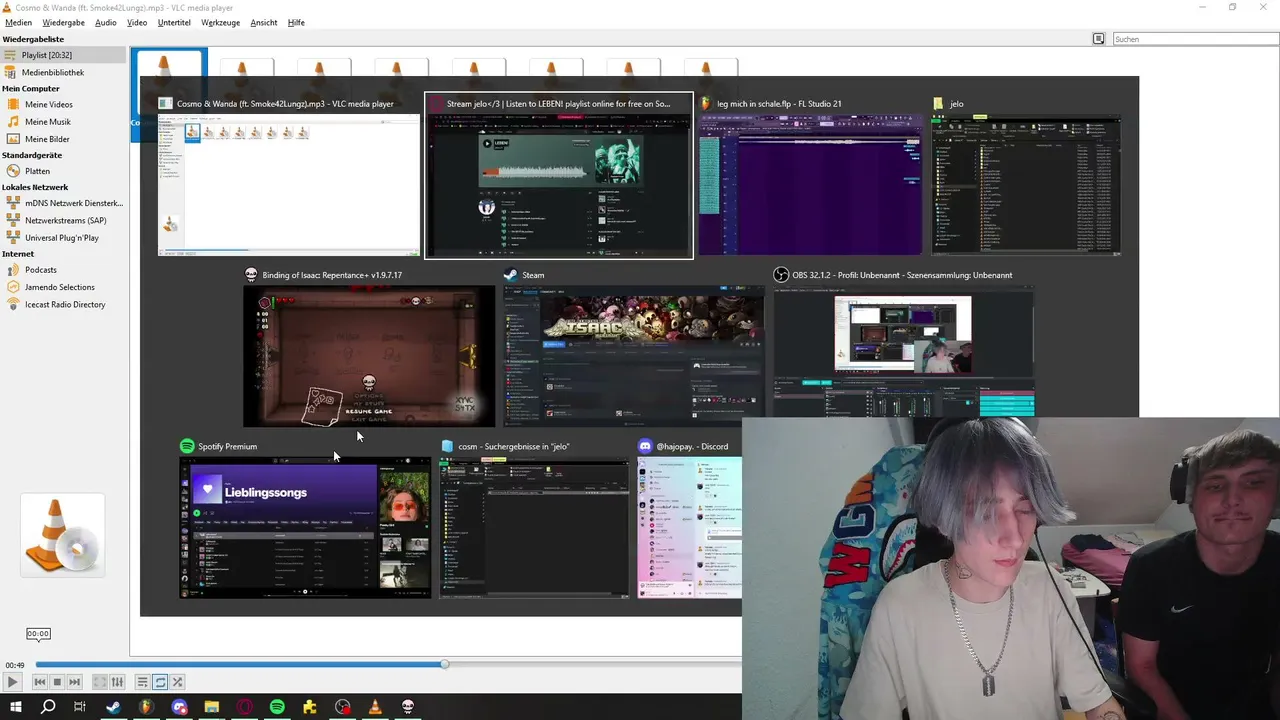
Task: Skip to previous track in VLC
Action: tap(39, 682)
